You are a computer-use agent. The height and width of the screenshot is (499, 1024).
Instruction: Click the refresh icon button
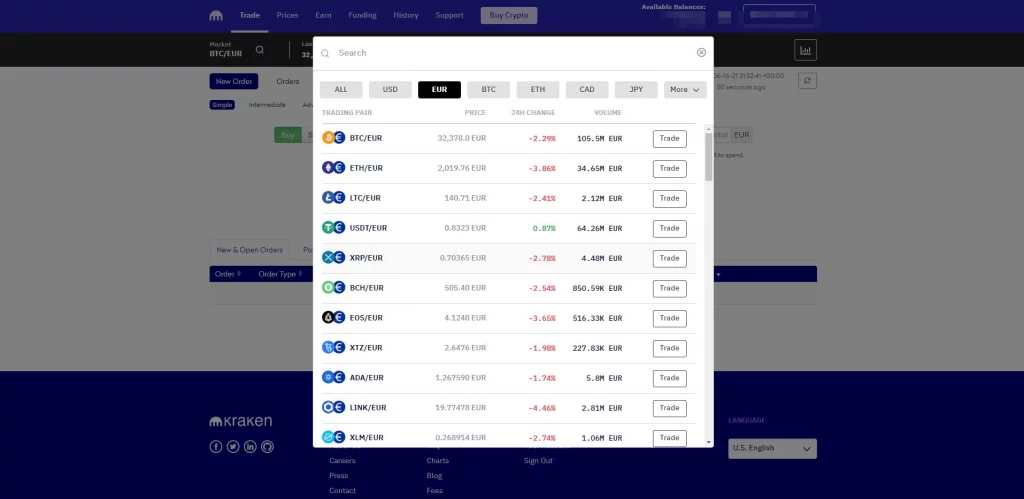pos(807,81)
